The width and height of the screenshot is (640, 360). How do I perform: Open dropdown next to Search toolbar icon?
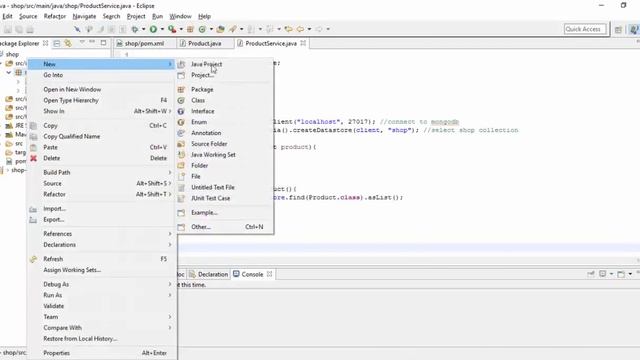[x=241, y=29]
